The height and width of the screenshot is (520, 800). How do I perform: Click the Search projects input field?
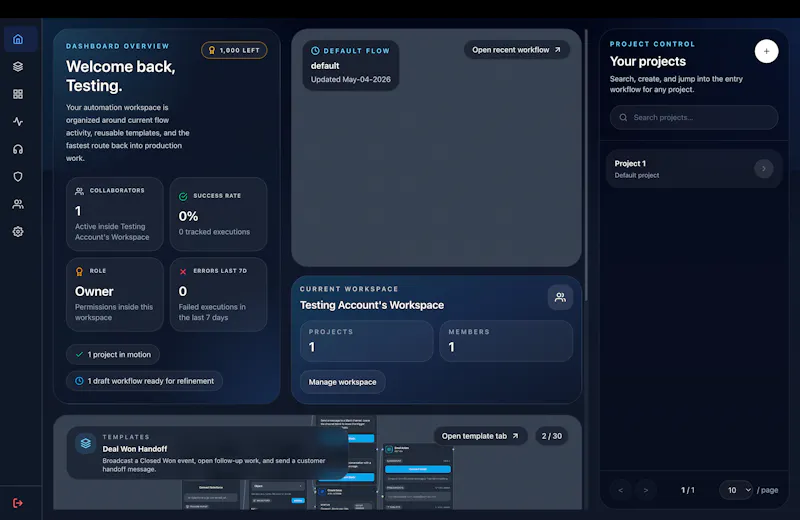[x=694, y=117]
